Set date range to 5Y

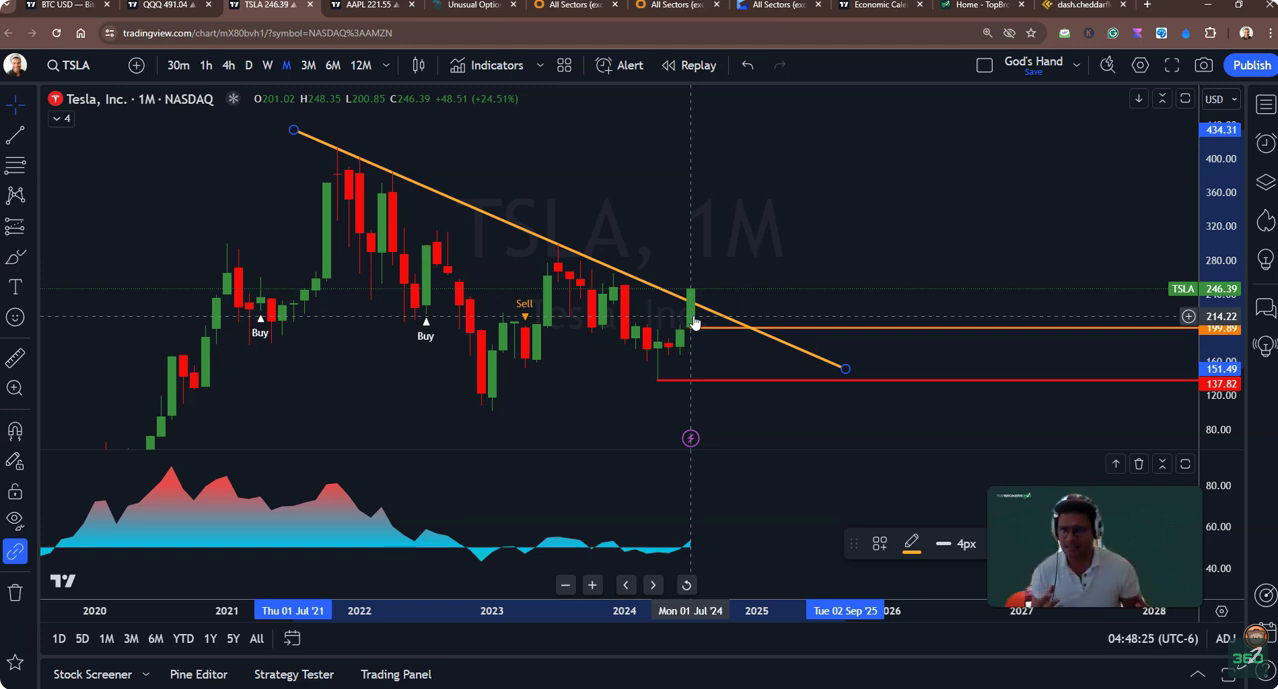point(233,638)
